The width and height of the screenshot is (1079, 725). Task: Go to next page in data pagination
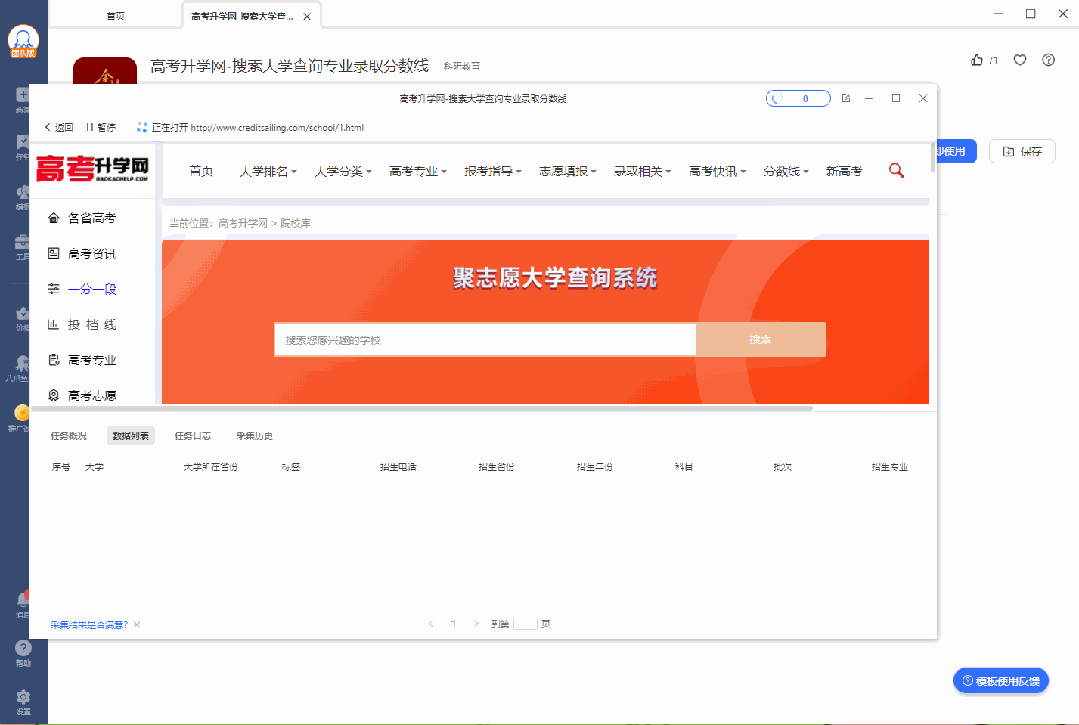tap(476, 624)
